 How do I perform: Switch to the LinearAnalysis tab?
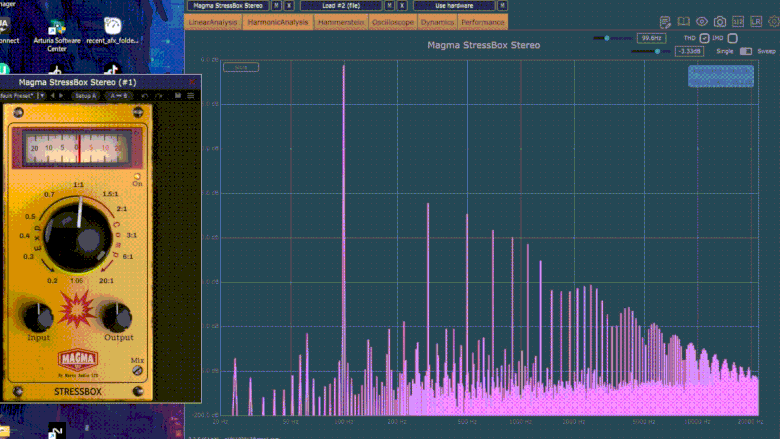[214, 22]
